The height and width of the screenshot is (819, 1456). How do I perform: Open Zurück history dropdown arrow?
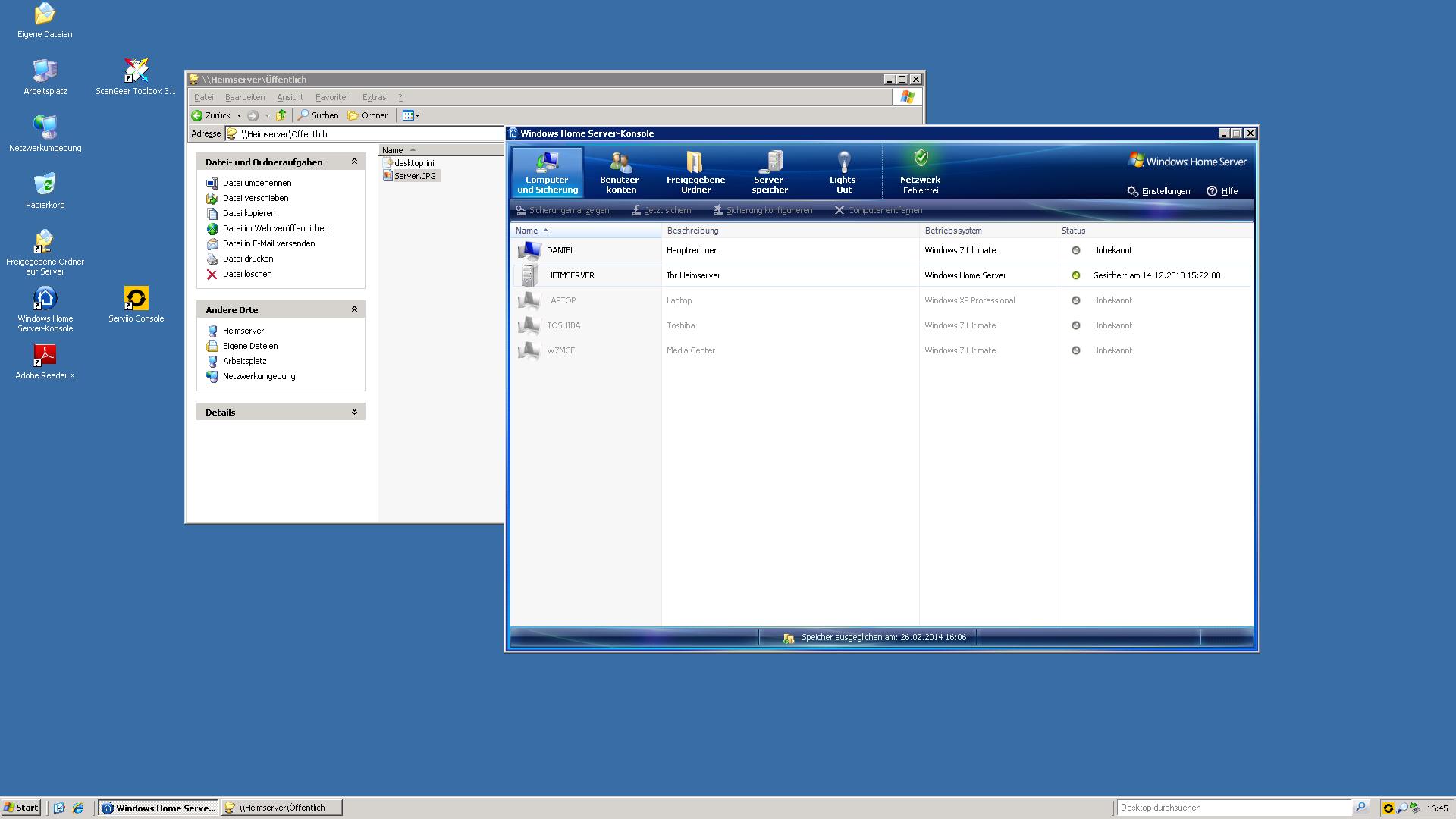tap(239, 115)
